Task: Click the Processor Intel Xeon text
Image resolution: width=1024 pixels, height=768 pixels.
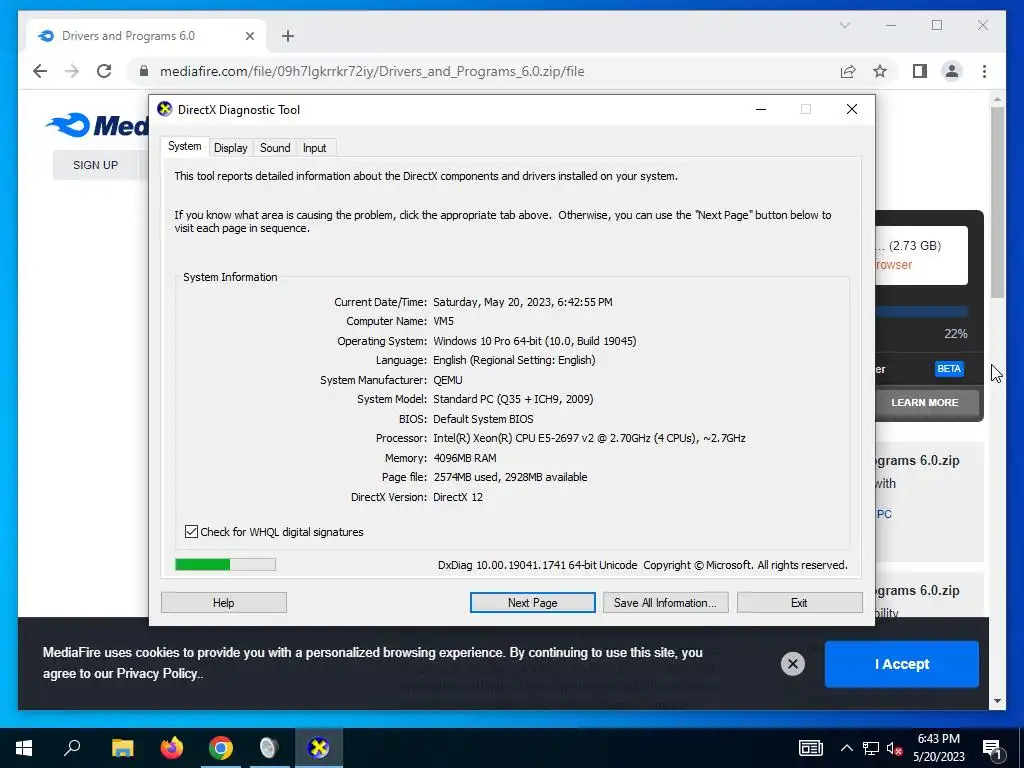Action: 589,438
